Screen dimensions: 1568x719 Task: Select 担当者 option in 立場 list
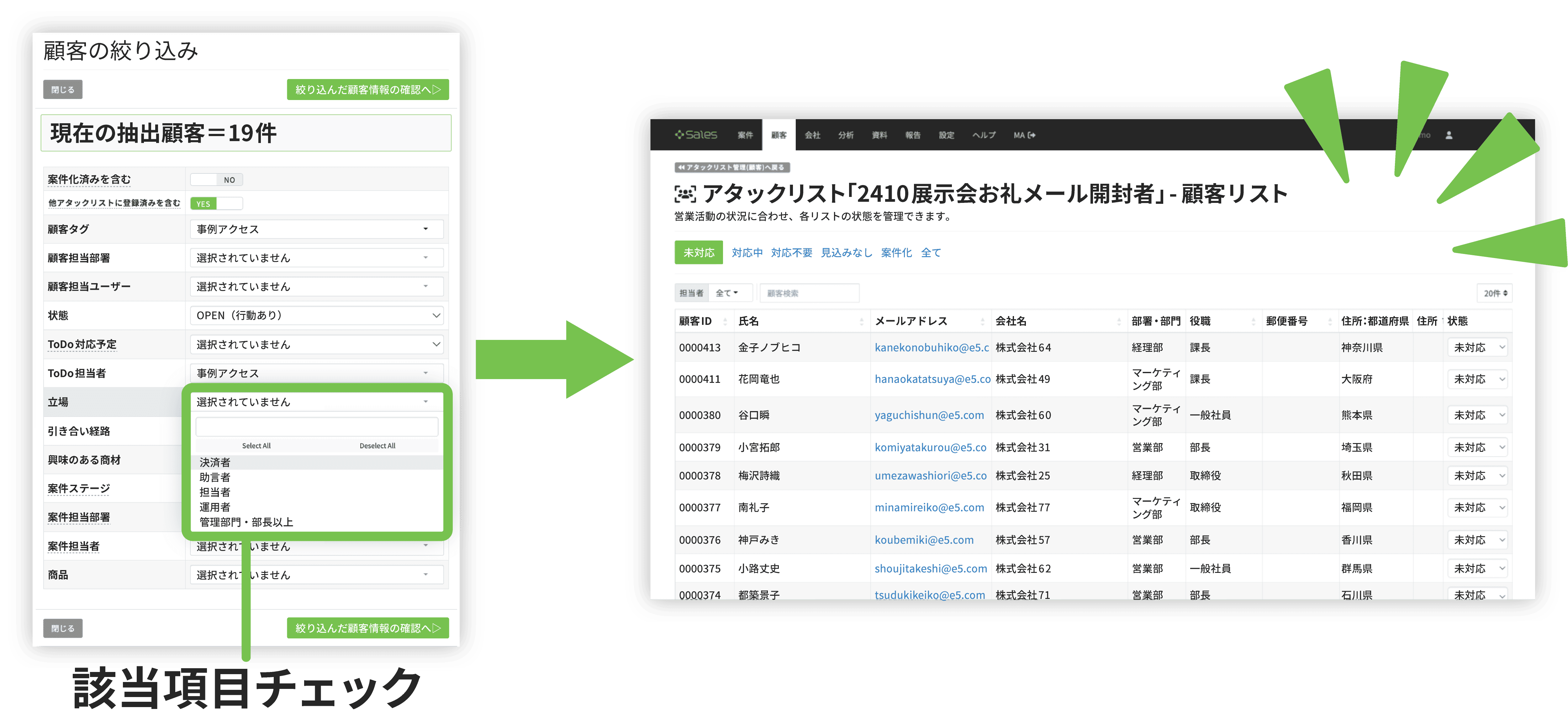coord(317,492)
